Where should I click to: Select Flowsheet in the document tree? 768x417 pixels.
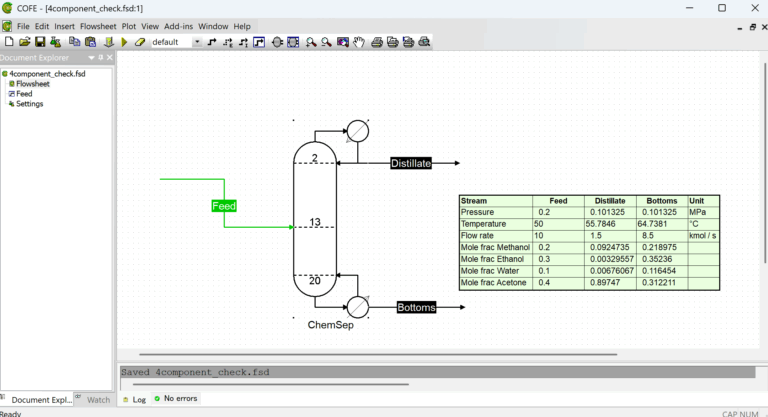click(x=33, y=84)
